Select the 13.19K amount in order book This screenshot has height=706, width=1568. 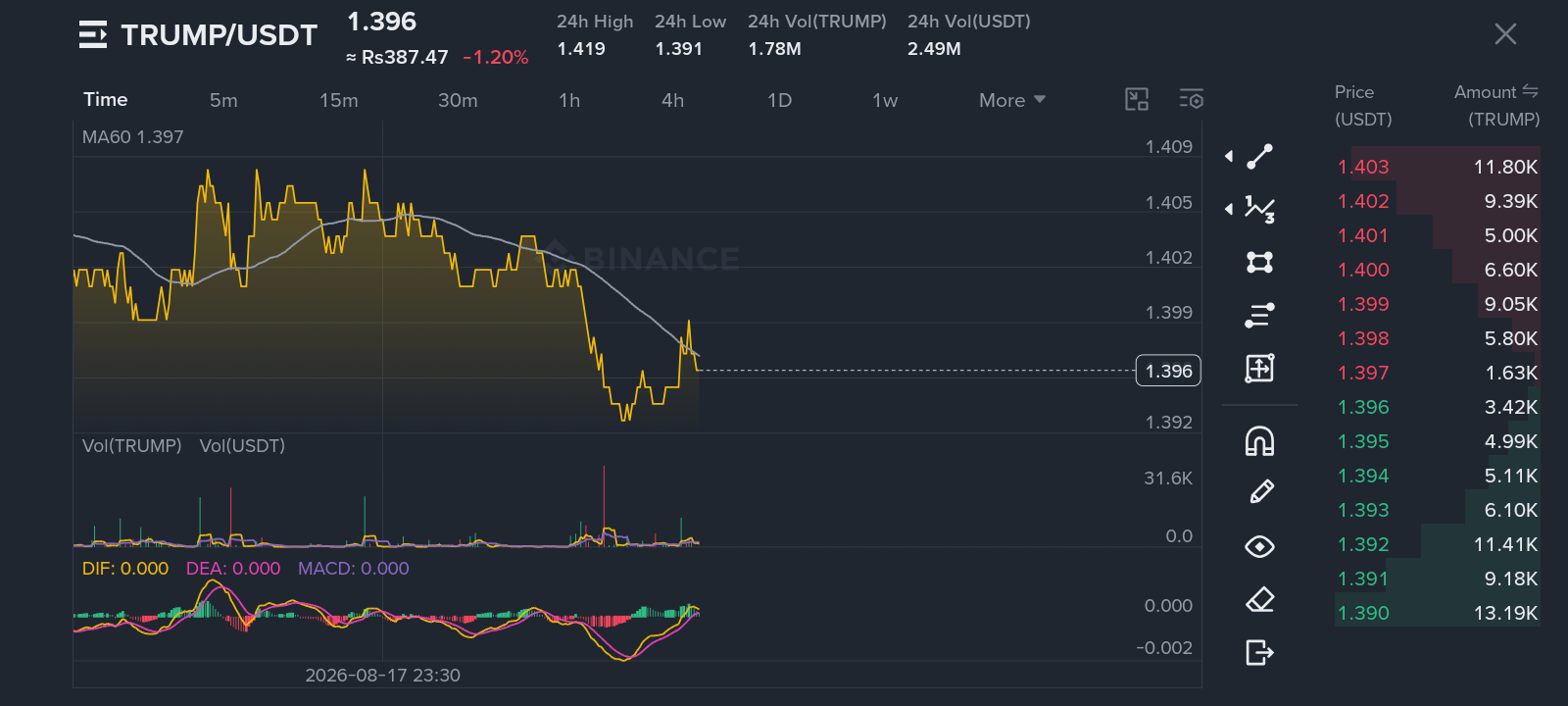point(1506,613)
